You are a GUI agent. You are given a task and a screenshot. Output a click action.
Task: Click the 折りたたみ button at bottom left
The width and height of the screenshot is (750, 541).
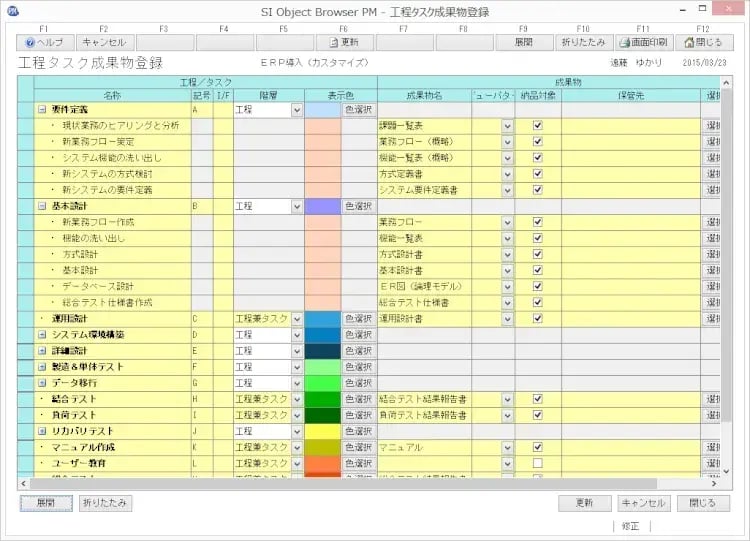(x=105, y=503)
